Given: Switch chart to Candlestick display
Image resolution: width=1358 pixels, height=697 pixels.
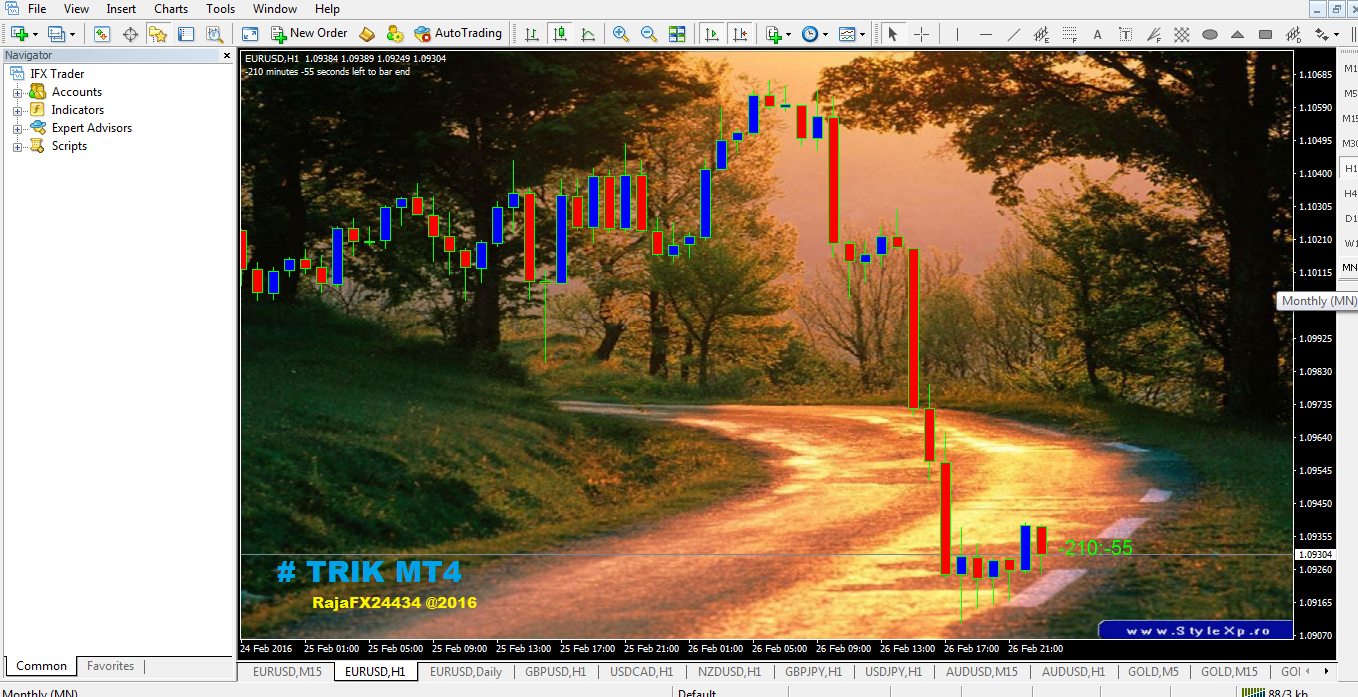Looking at the screenshot, I should pyautogui.click(x=561, y=33).
